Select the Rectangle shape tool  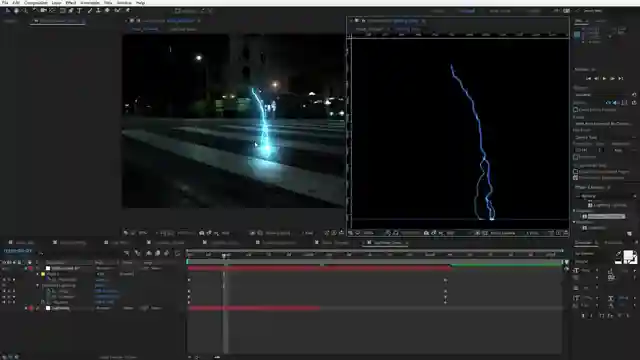pyautogui.click(x=63, y=11)
